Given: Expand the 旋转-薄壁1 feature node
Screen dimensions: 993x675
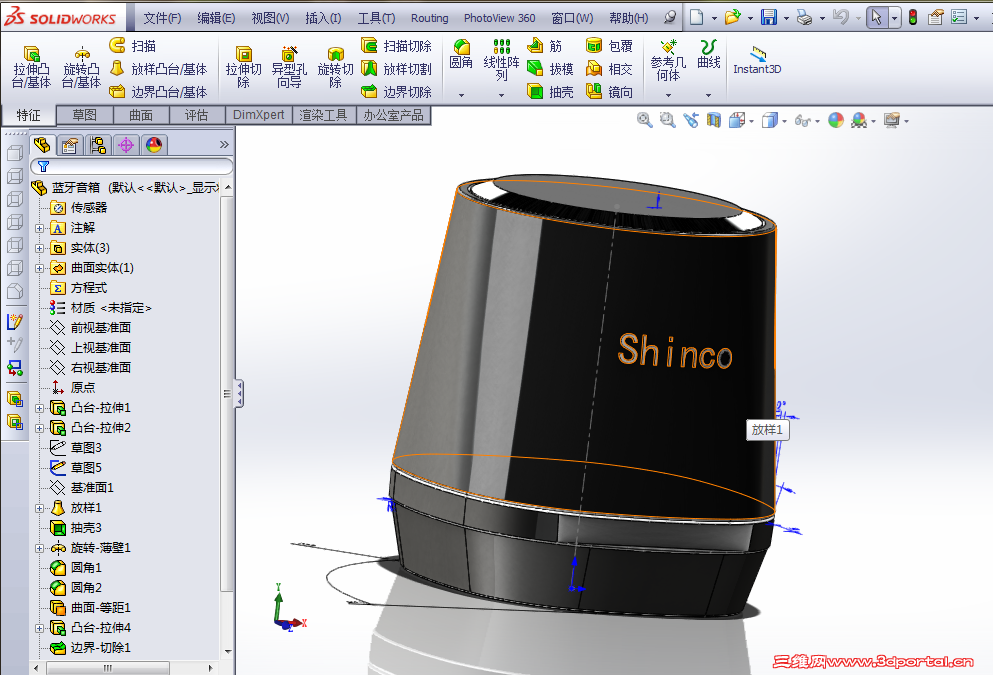Looking at the screenshot, I should coord(39,548).
